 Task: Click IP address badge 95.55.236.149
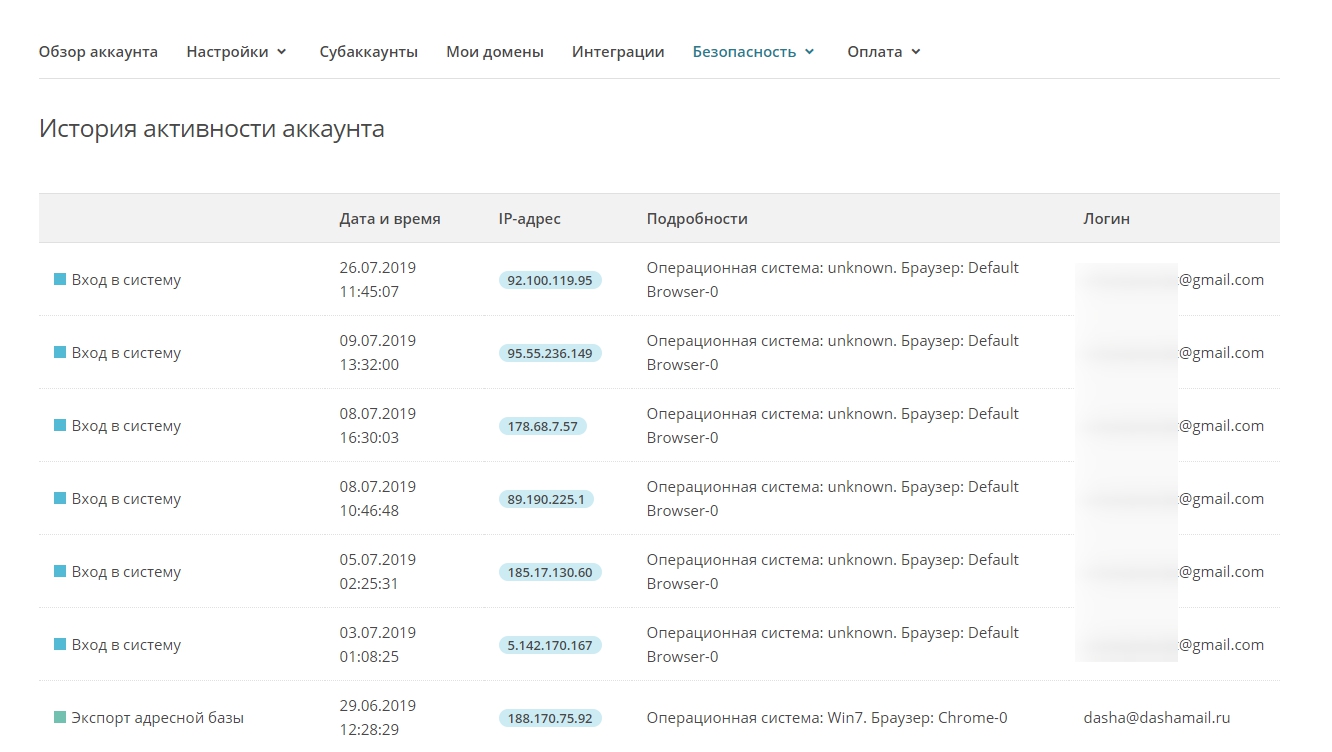click(x=550, y=353)
